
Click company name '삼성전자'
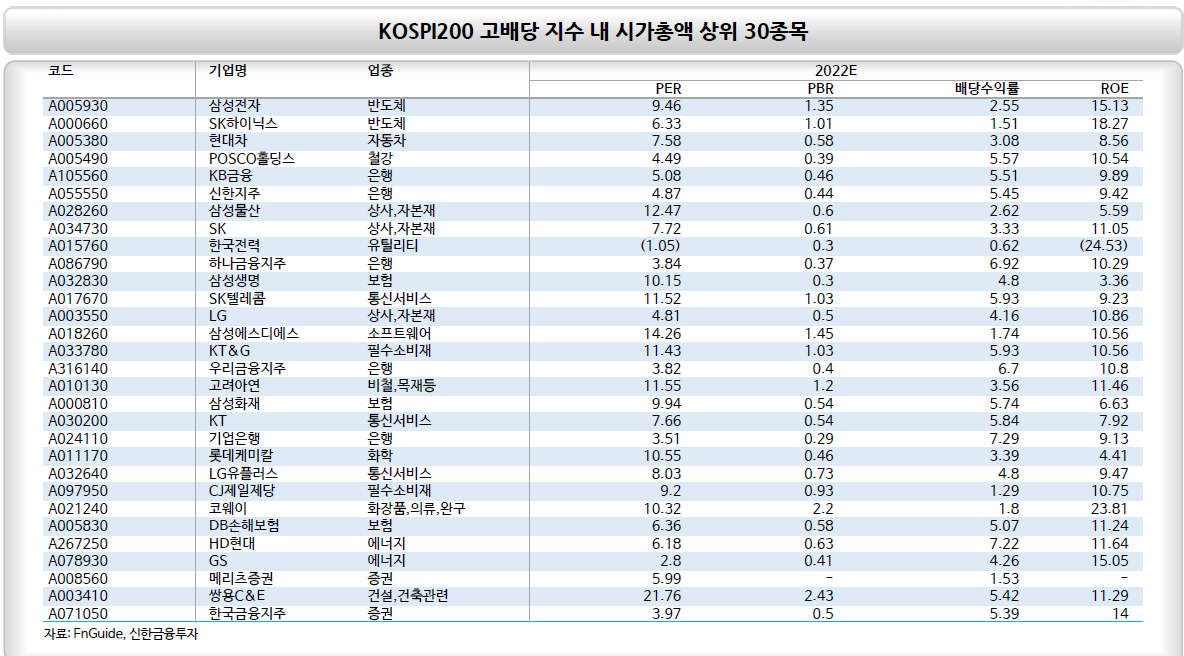pyautogui.click(x=234, y=106)
